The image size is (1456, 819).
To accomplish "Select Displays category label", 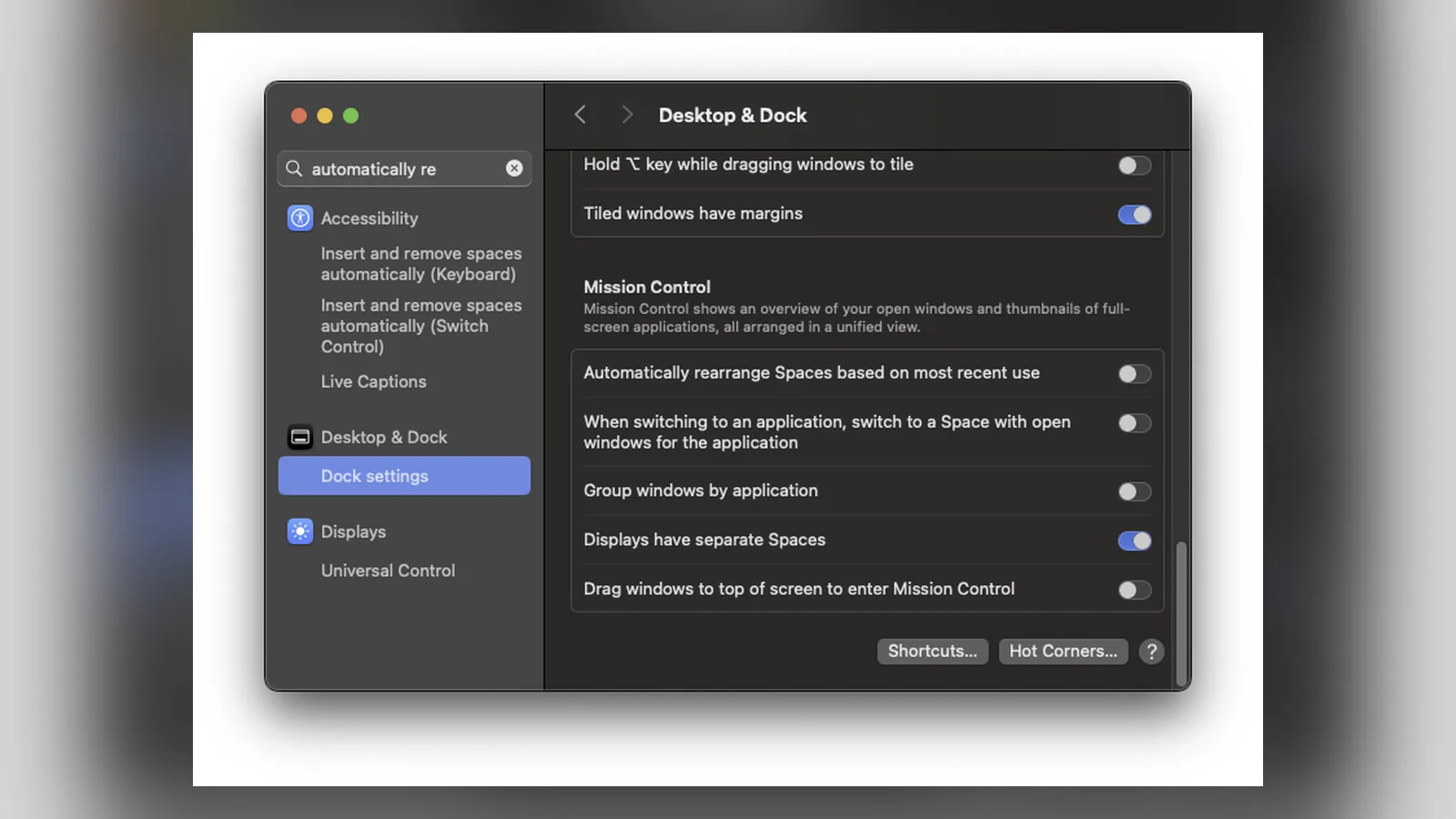I will point(353,531).
